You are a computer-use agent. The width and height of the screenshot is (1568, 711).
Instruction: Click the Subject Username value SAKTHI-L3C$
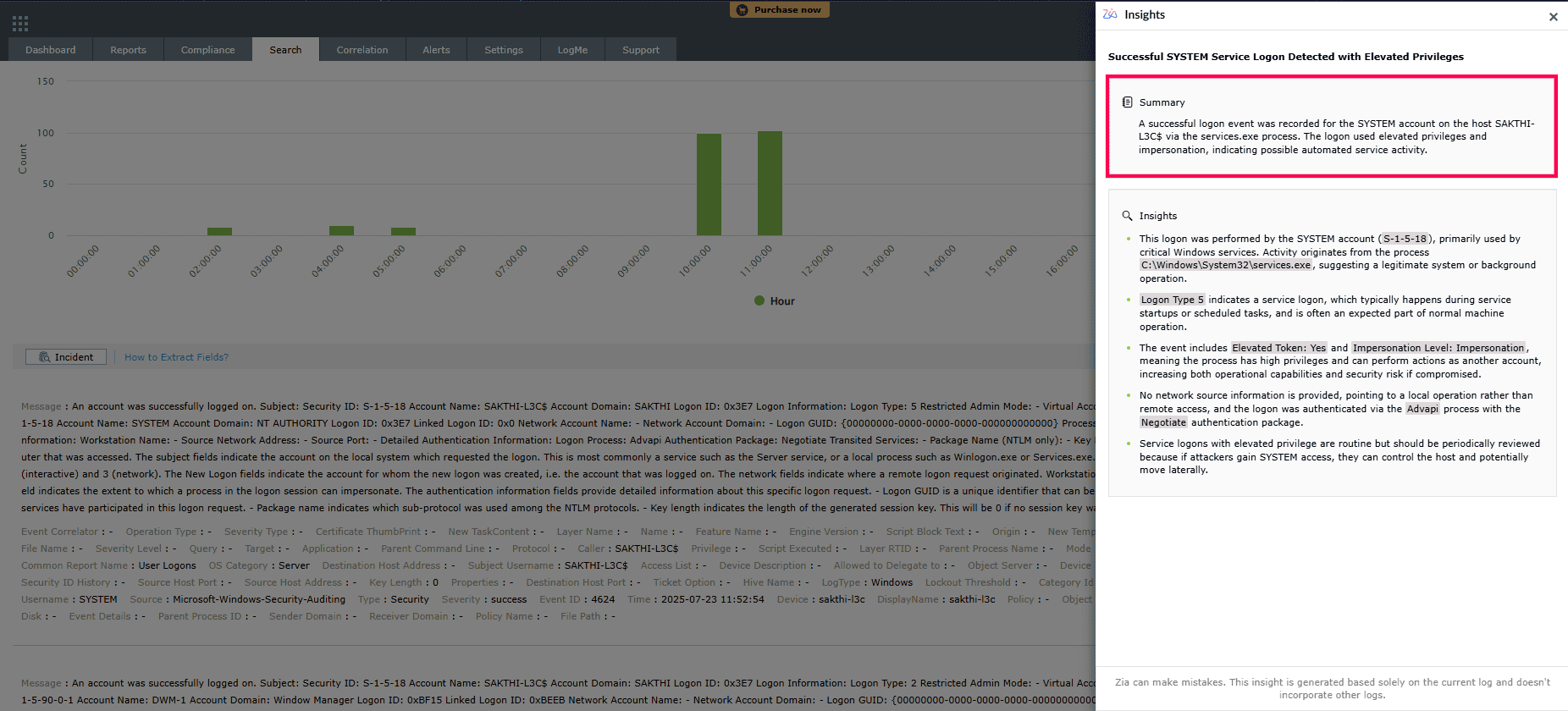click(x=596, y=565)
